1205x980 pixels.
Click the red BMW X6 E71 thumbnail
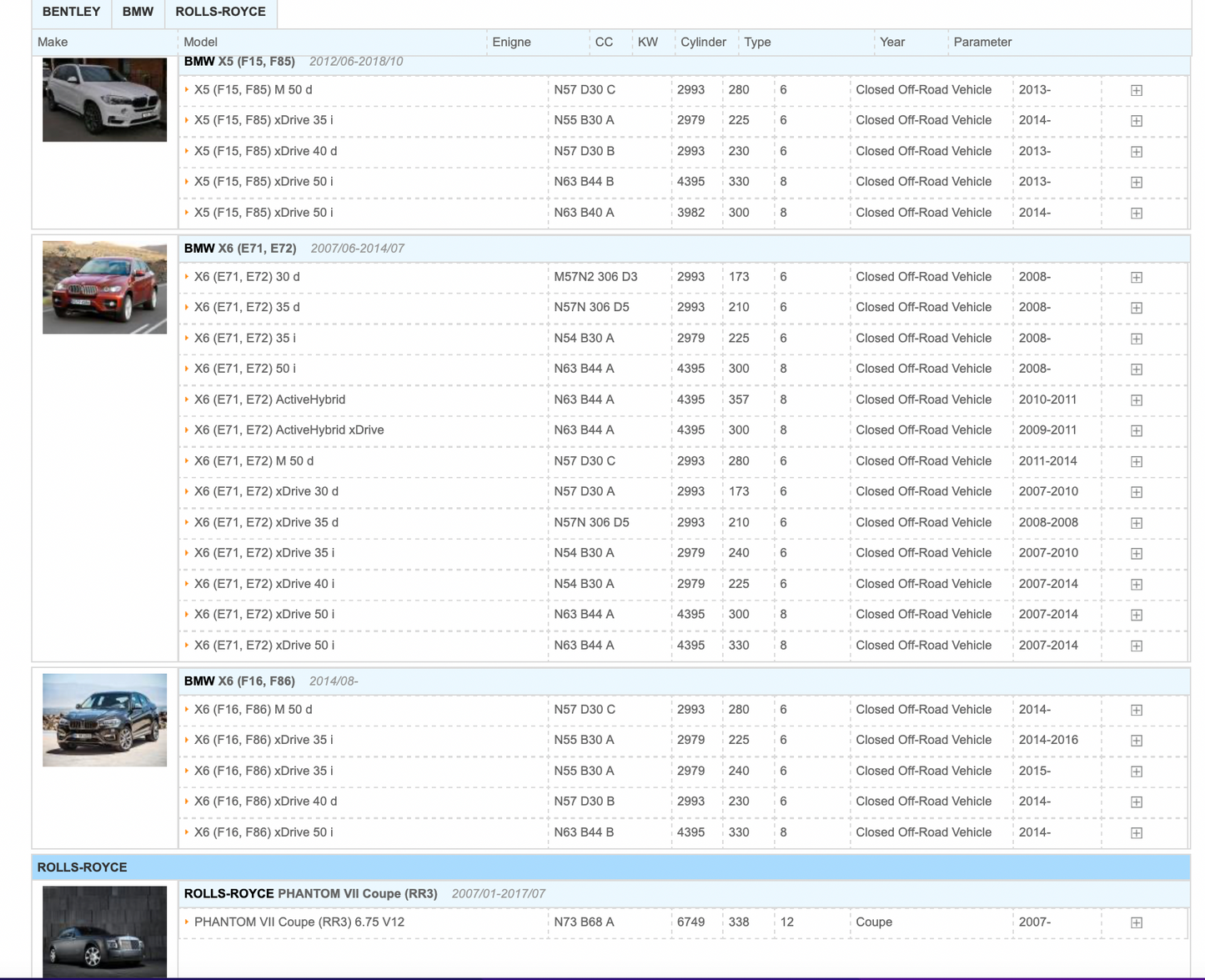point(104,288)
